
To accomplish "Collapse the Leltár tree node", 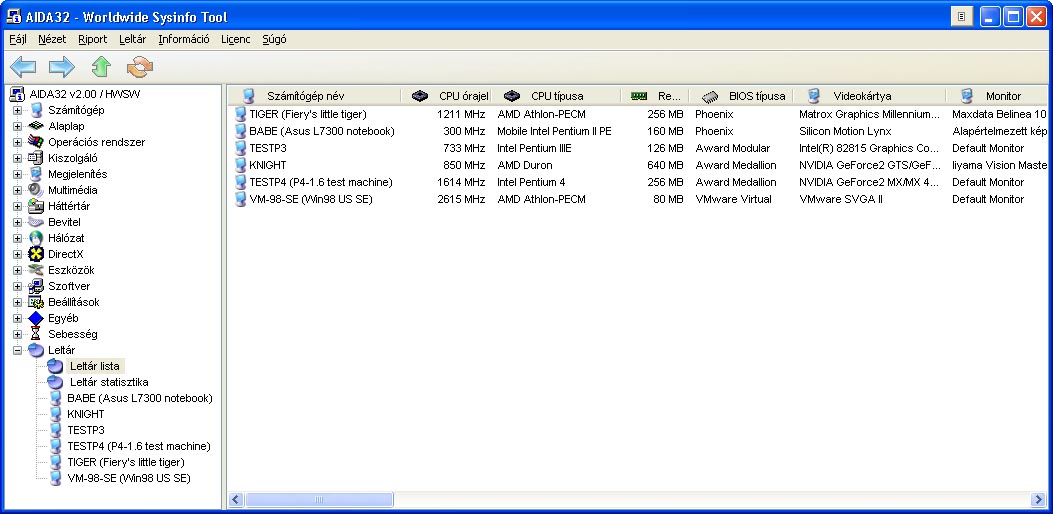I will pos(17,350).
